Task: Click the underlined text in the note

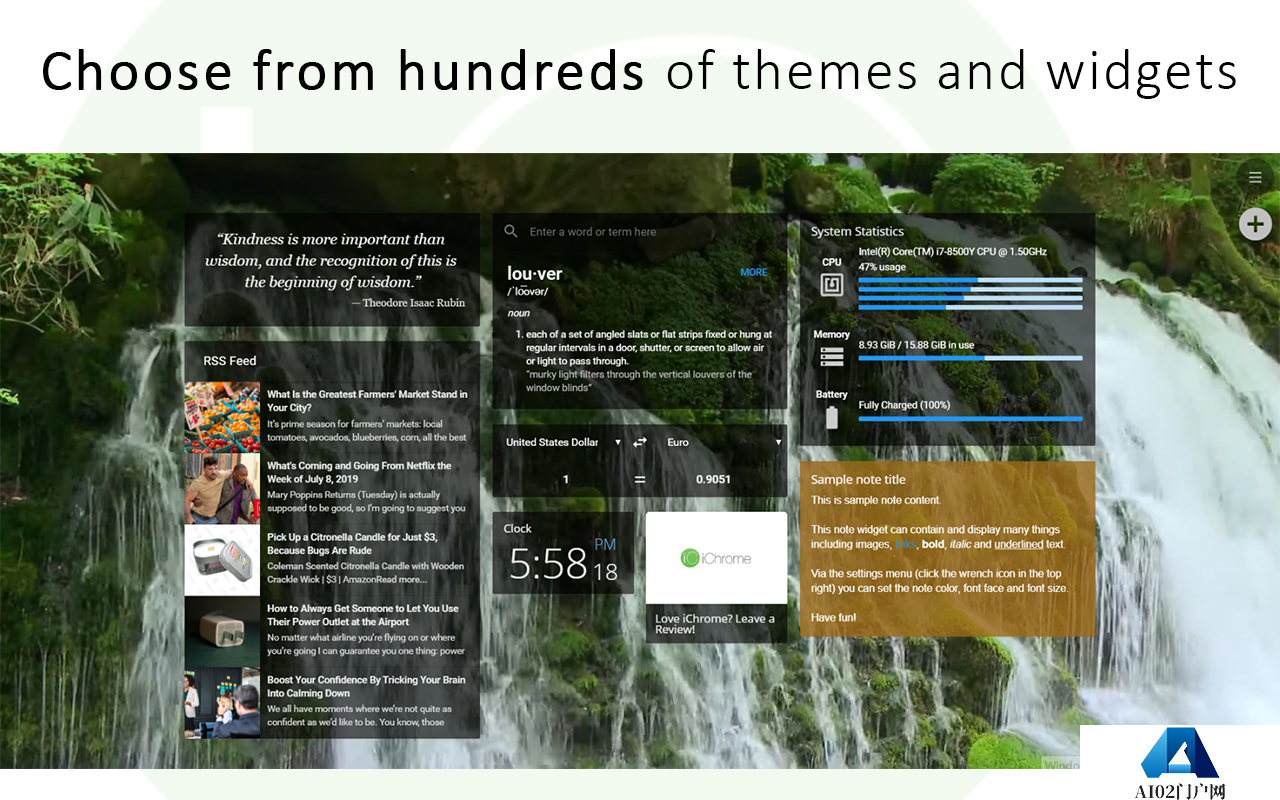Action: point(1018,545)
